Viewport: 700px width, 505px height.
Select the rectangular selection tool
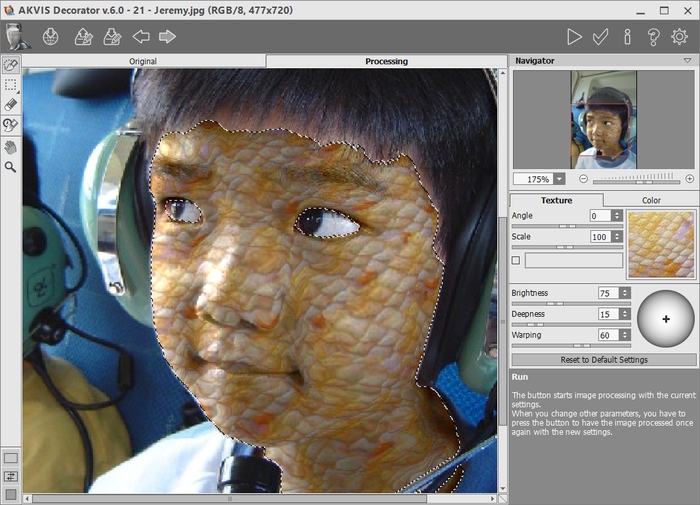(x=10, y=85)
